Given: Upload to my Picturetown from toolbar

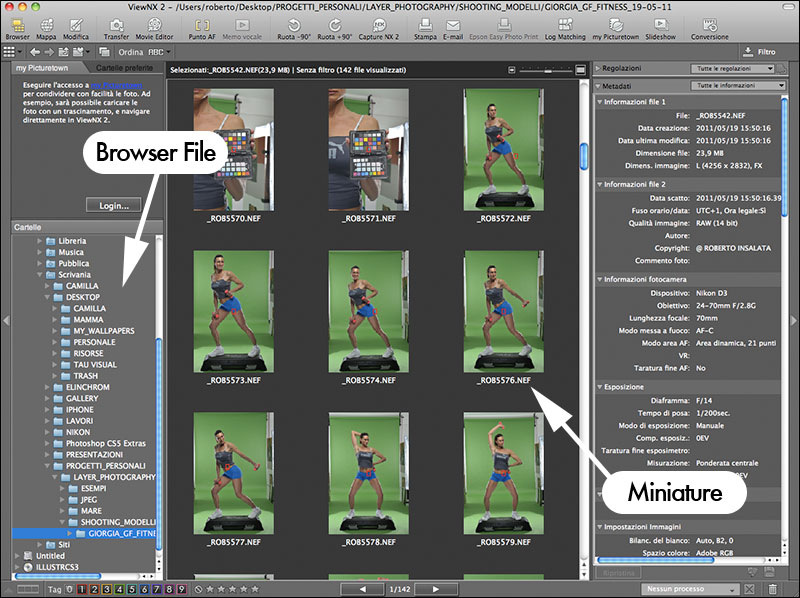Looking at the screenshot, I should (x=615, y=29).
